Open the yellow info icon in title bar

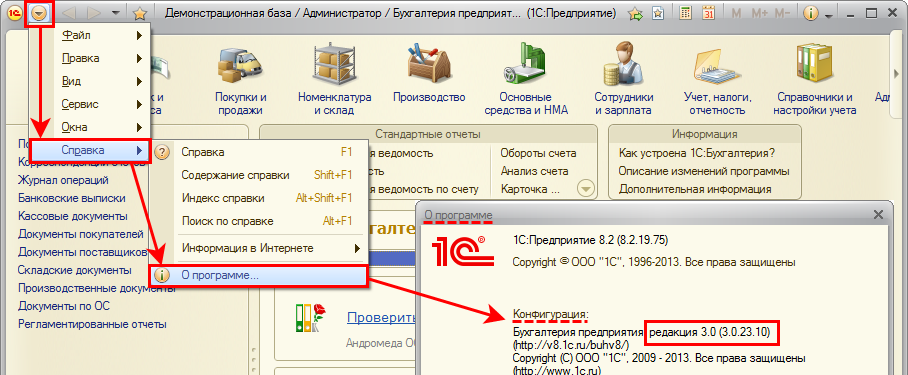tap(812, 13)
